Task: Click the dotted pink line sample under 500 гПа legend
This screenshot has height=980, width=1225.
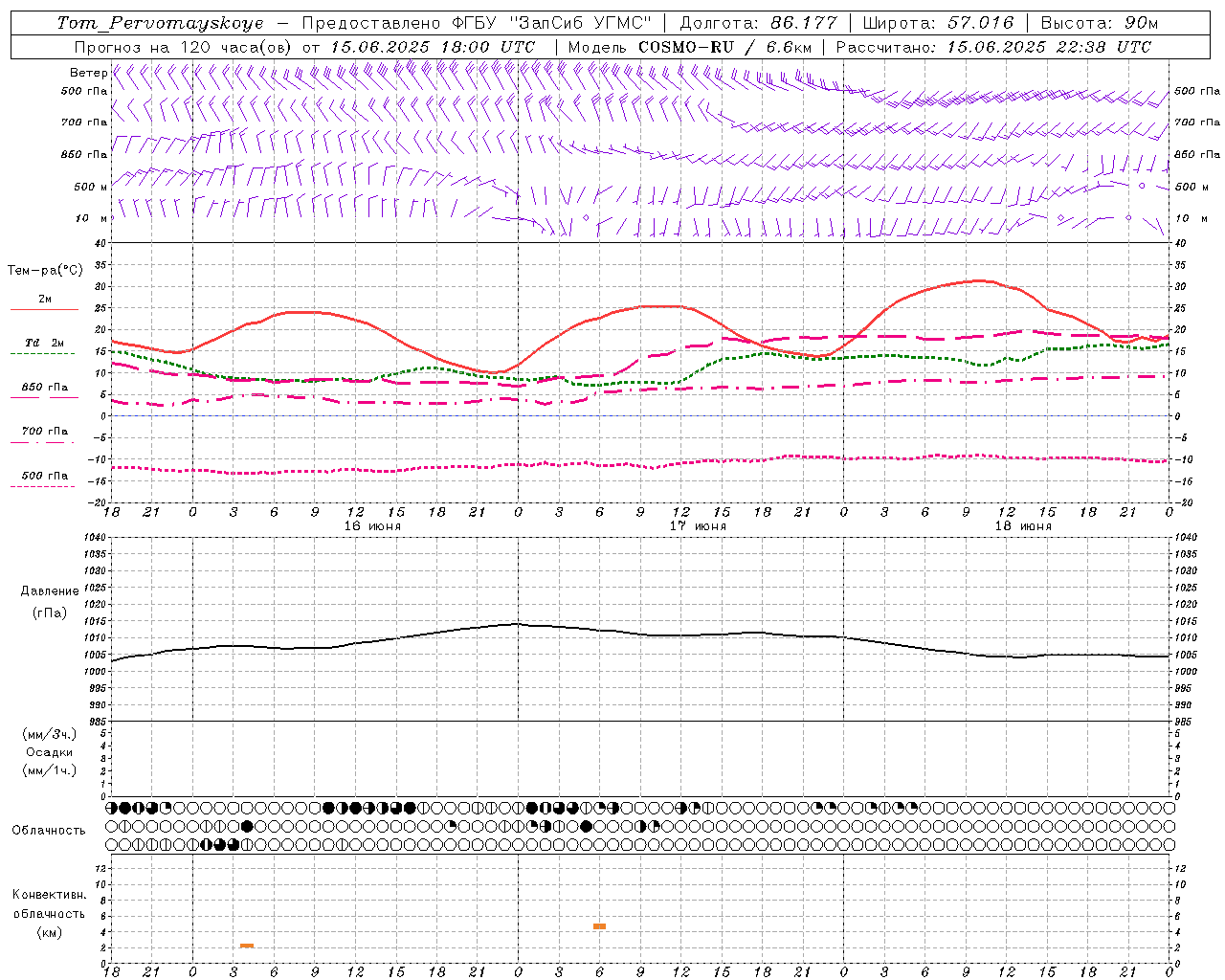Action: click(43, 486)
